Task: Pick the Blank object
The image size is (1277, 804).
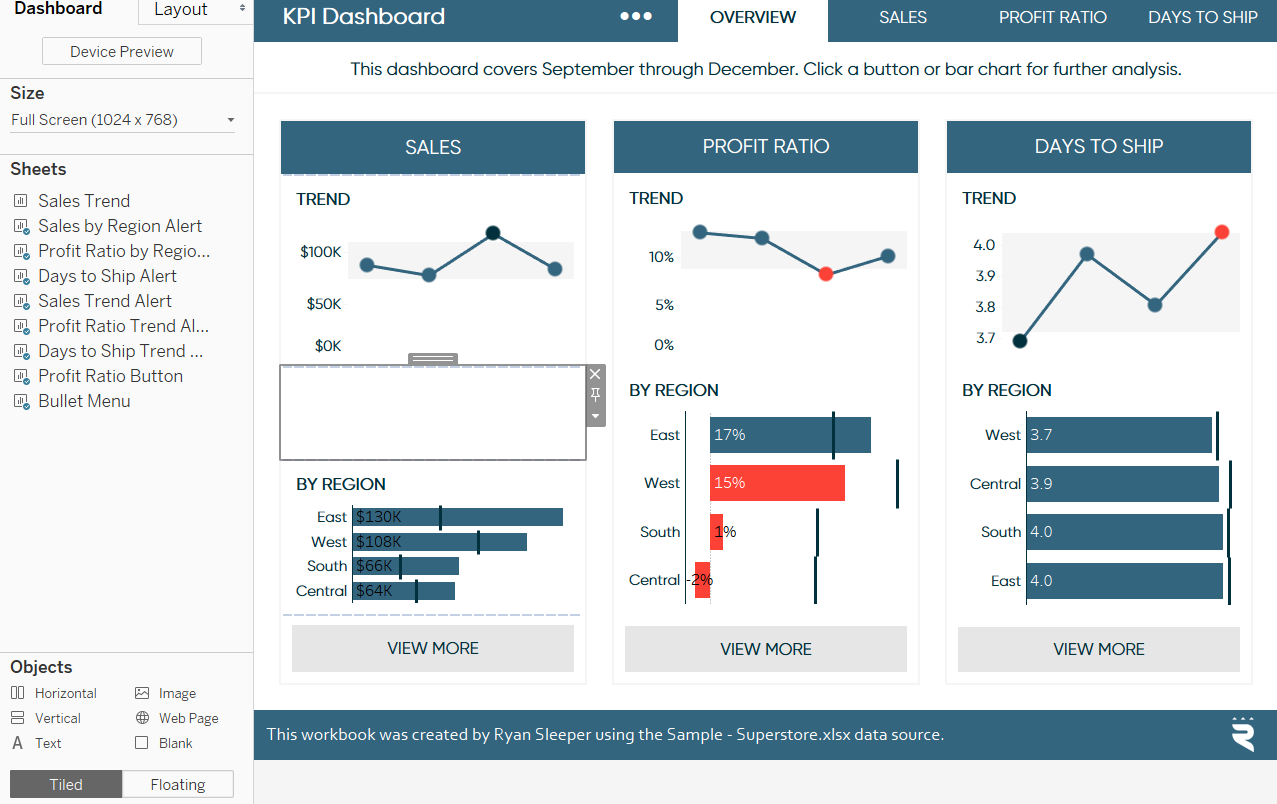Action: point(164,743)
